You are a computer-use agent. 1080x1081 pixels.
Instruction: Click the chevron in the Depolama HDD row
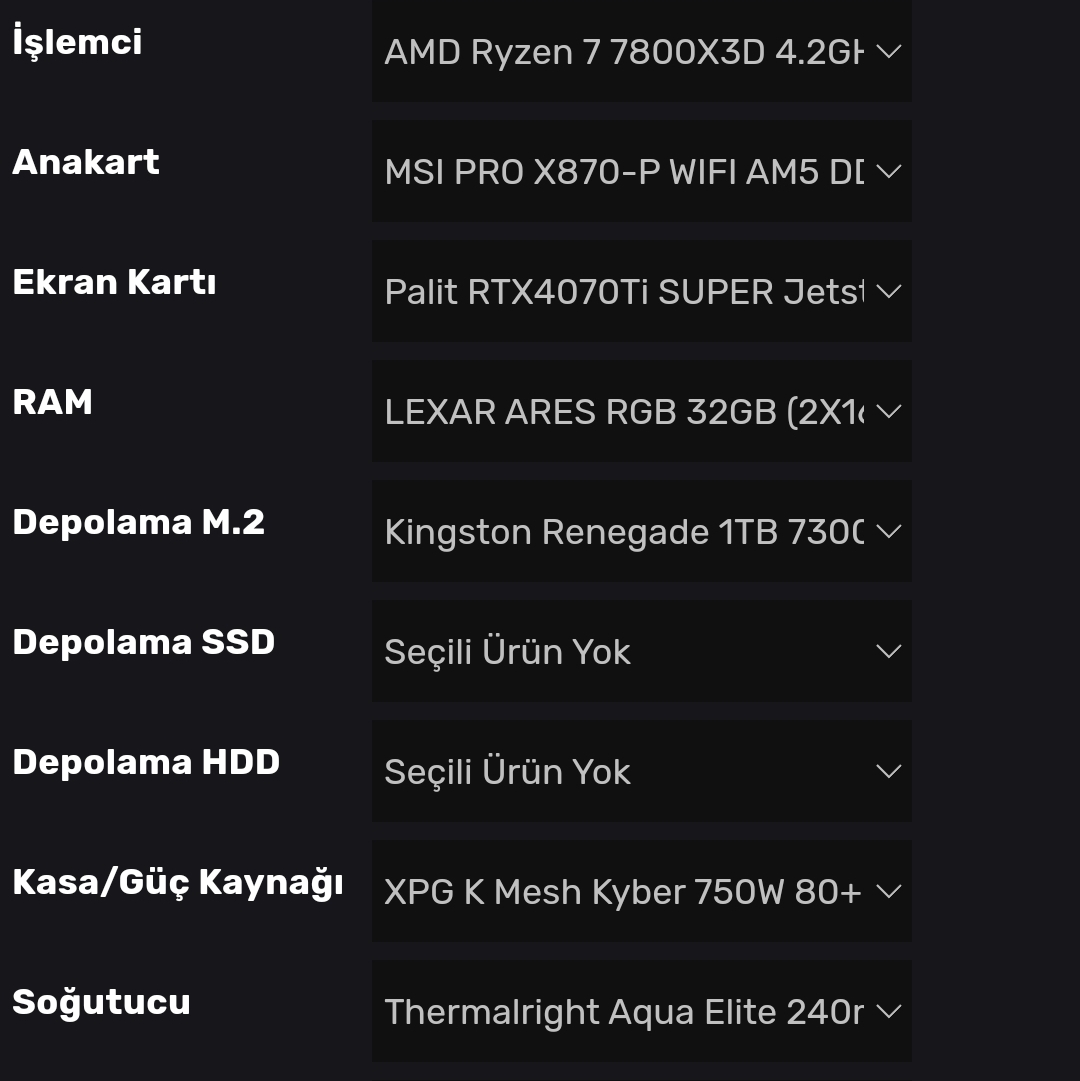[888, 771]
